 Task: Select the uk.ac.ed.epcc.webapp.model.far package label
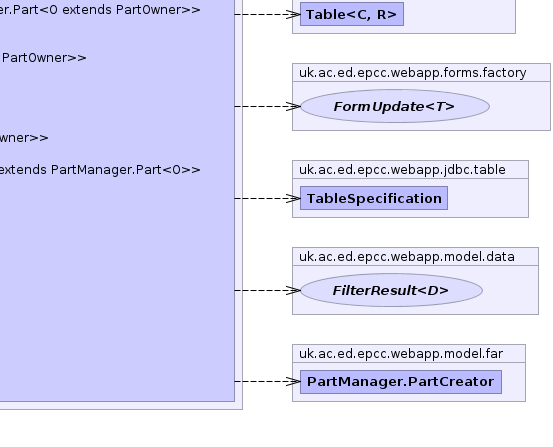(x=401, y=354)
